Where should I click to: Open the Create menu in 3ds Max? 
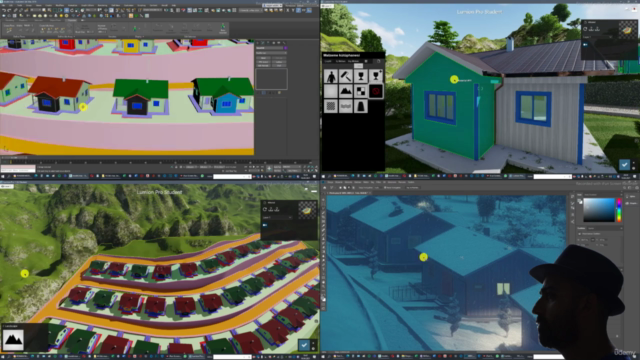click(49, 5)
